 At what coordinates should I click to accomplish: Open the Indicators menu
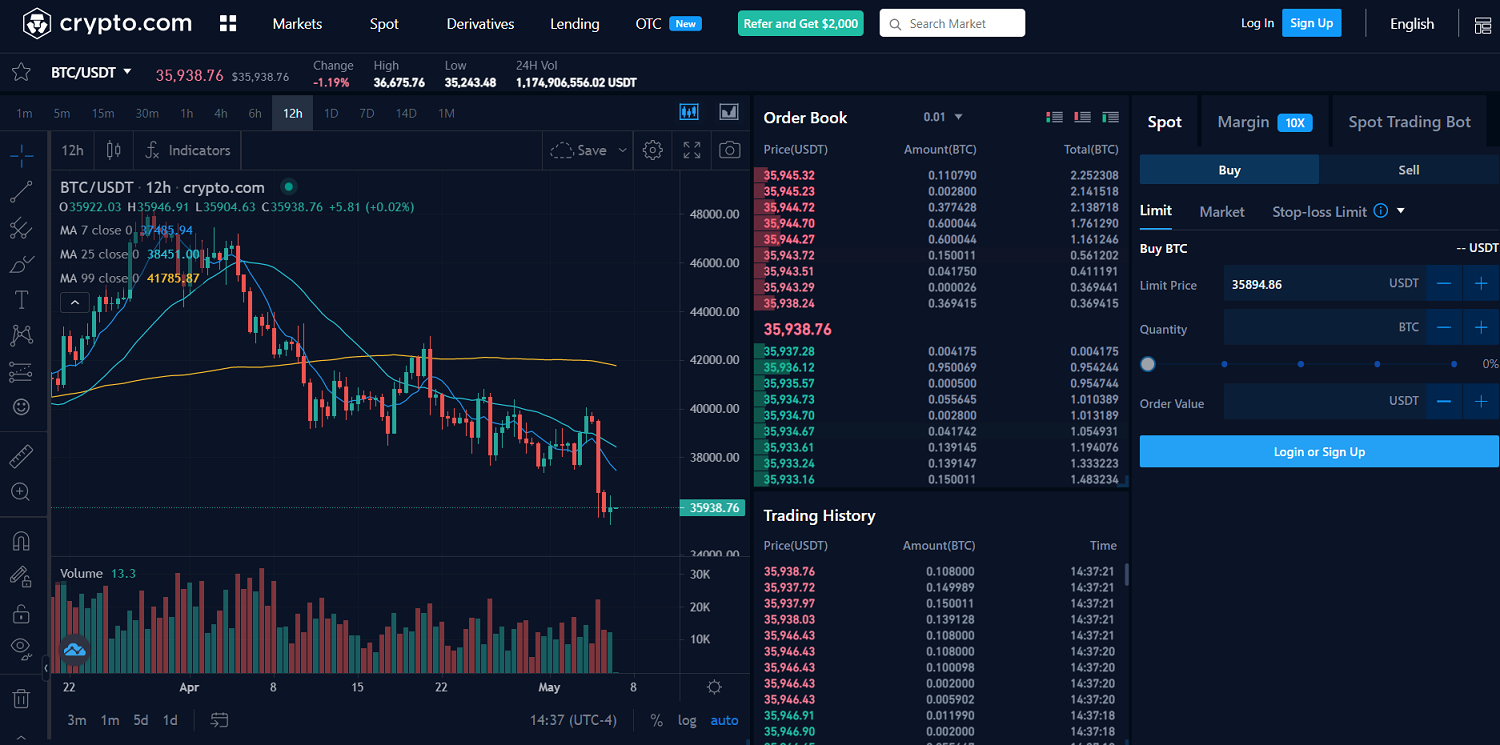pyautogui.click(x=187, y=150)
